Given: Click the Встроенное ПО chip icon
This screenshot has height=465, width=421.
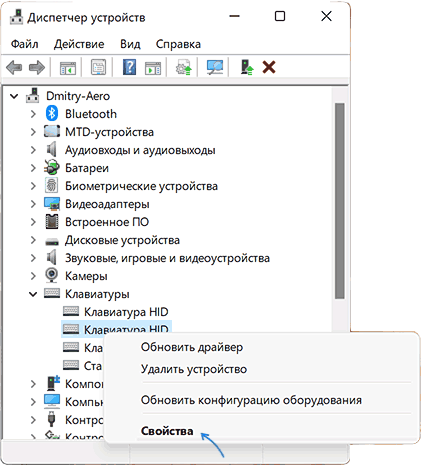Looking at the screenshot, I should (x=52, y=222).
